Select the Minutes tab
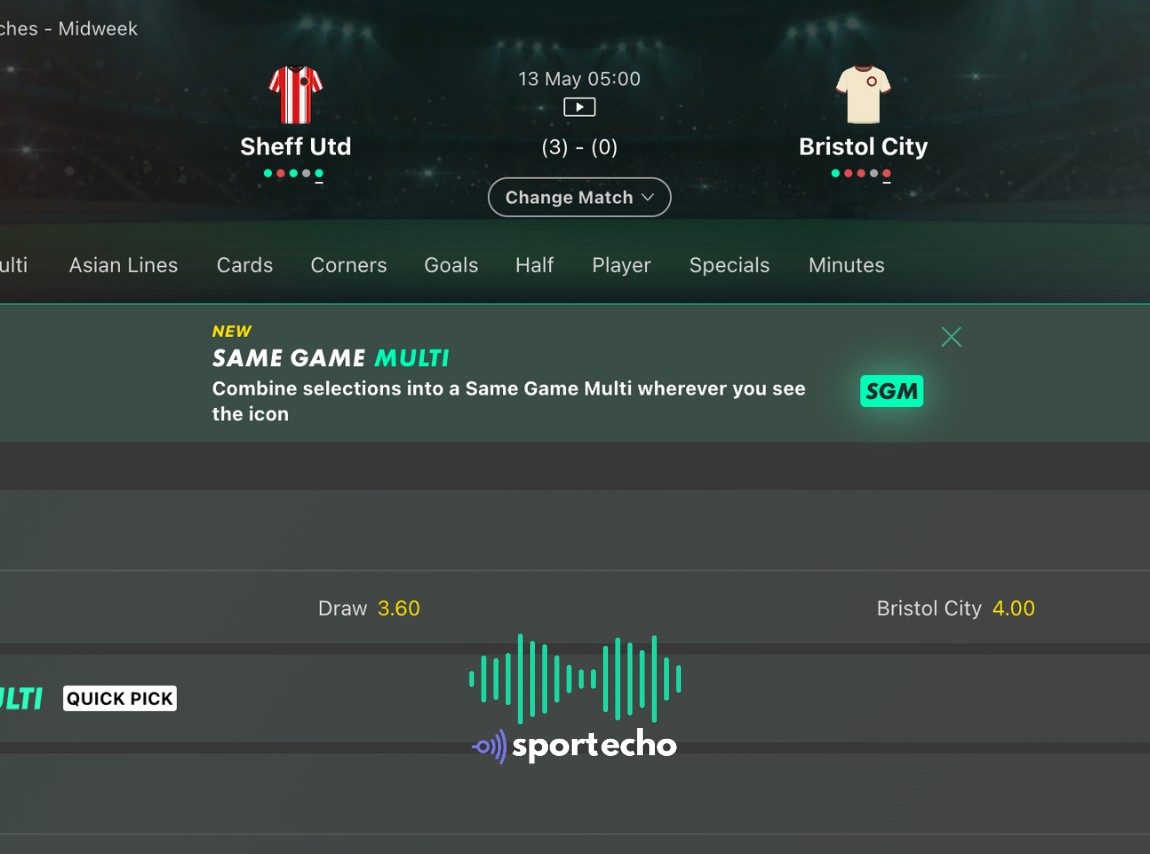The width and height of the screenshot is (1150, 854). click(846, 265)
